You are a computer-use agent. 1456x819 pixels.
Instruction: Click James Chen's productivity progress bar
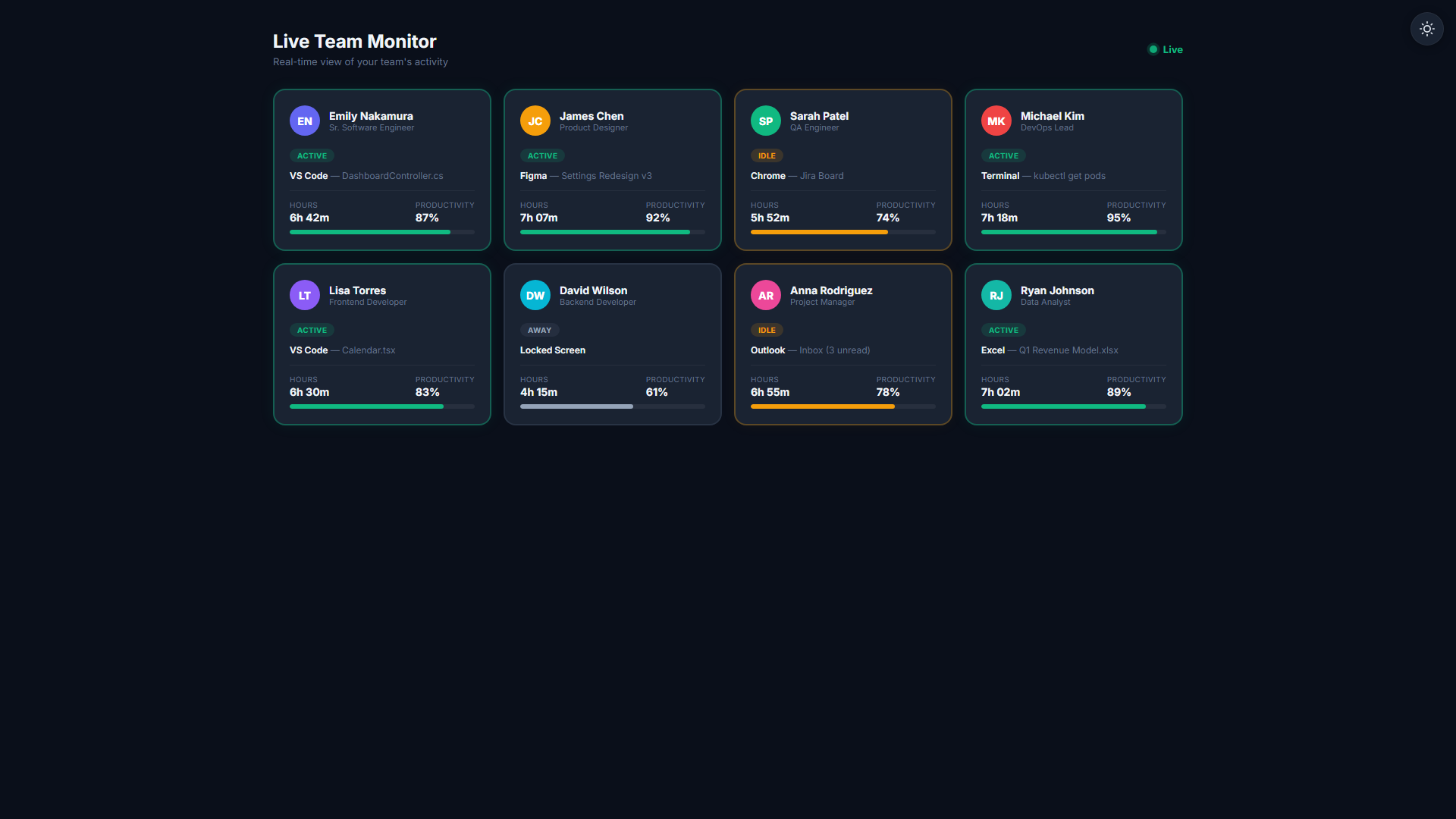click(x=613, y=232)
